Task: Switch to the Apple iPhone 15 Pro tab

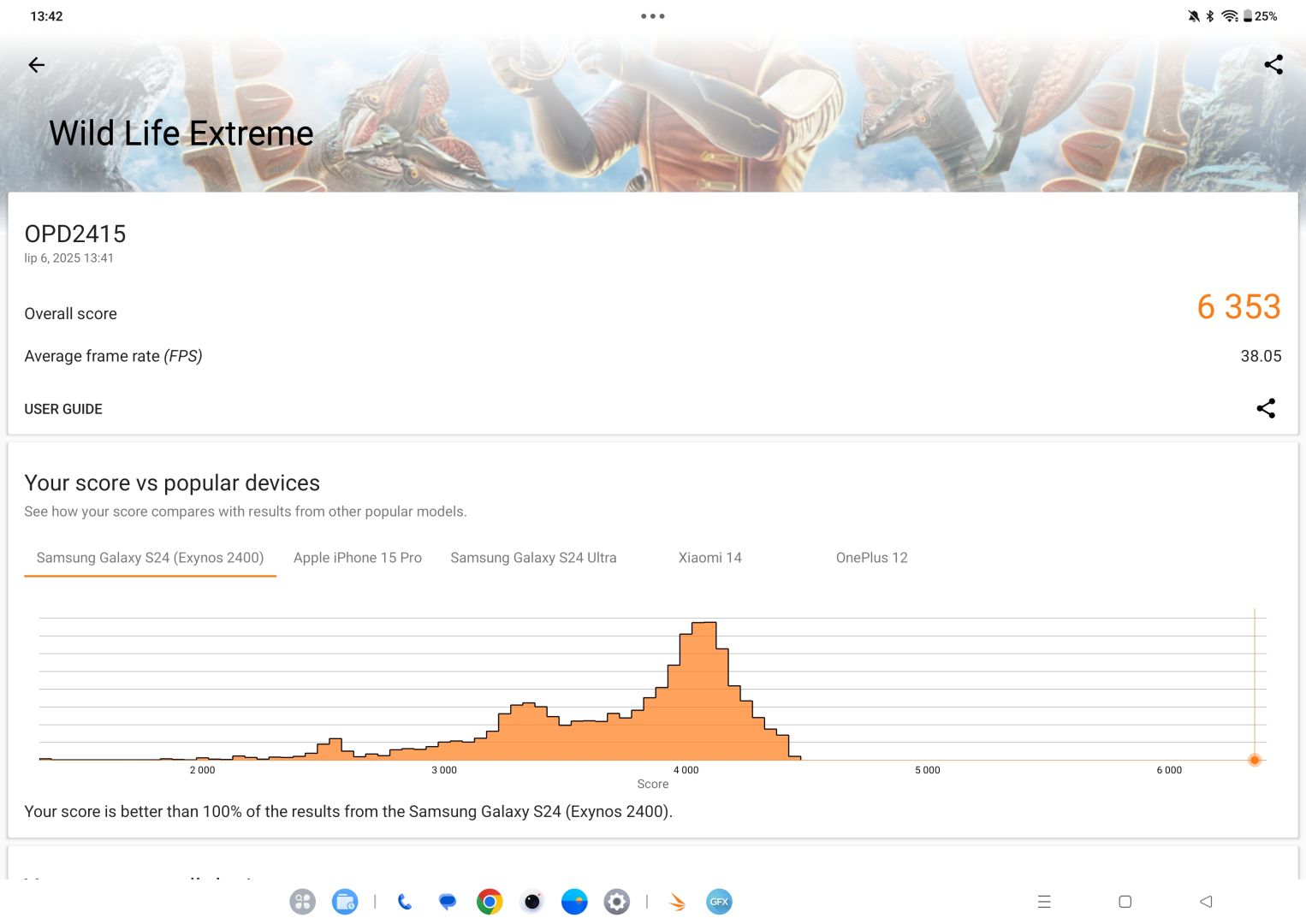Action: point(358,558)
